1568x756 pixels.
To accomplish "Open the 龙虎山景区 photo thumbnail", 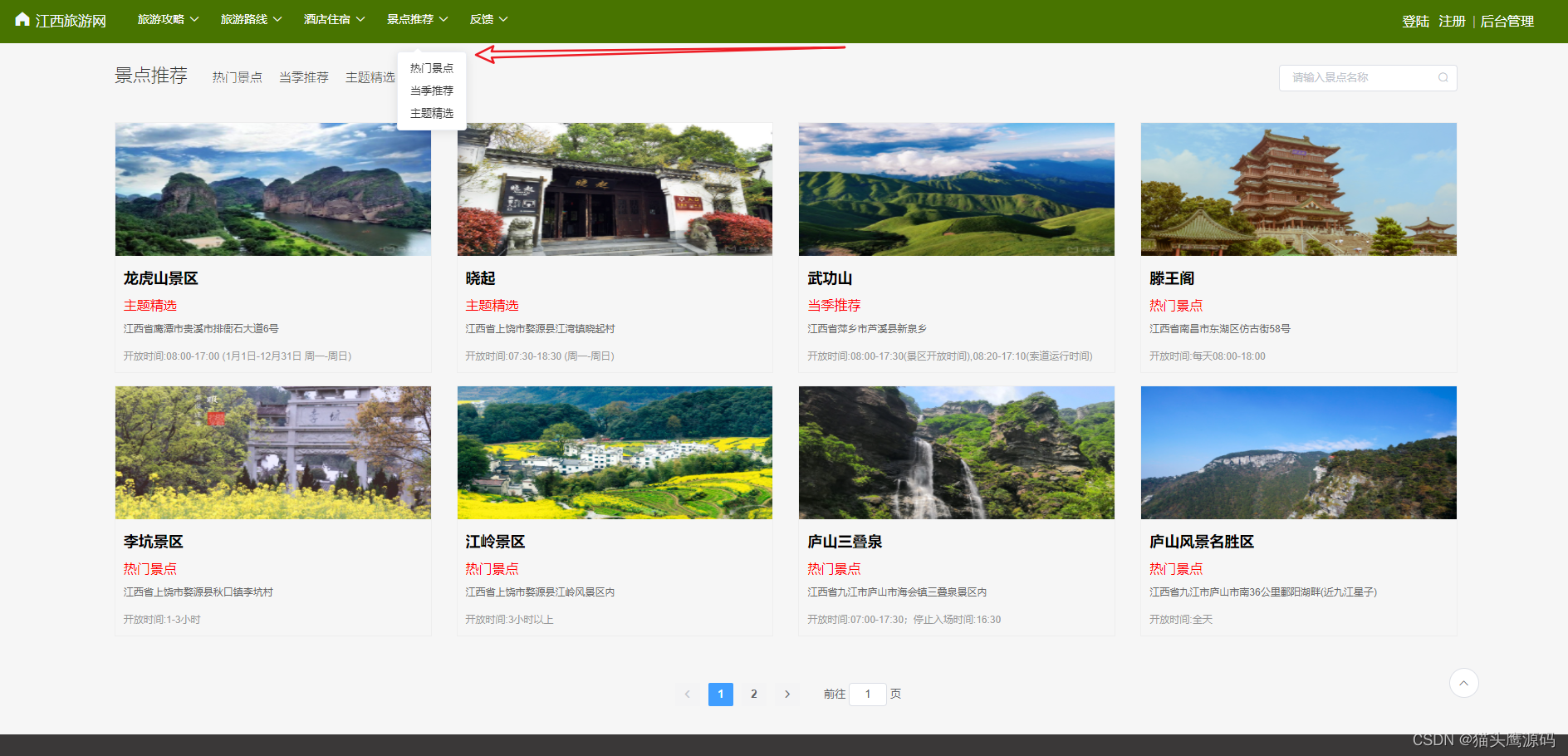I will [x=273, y=189].
